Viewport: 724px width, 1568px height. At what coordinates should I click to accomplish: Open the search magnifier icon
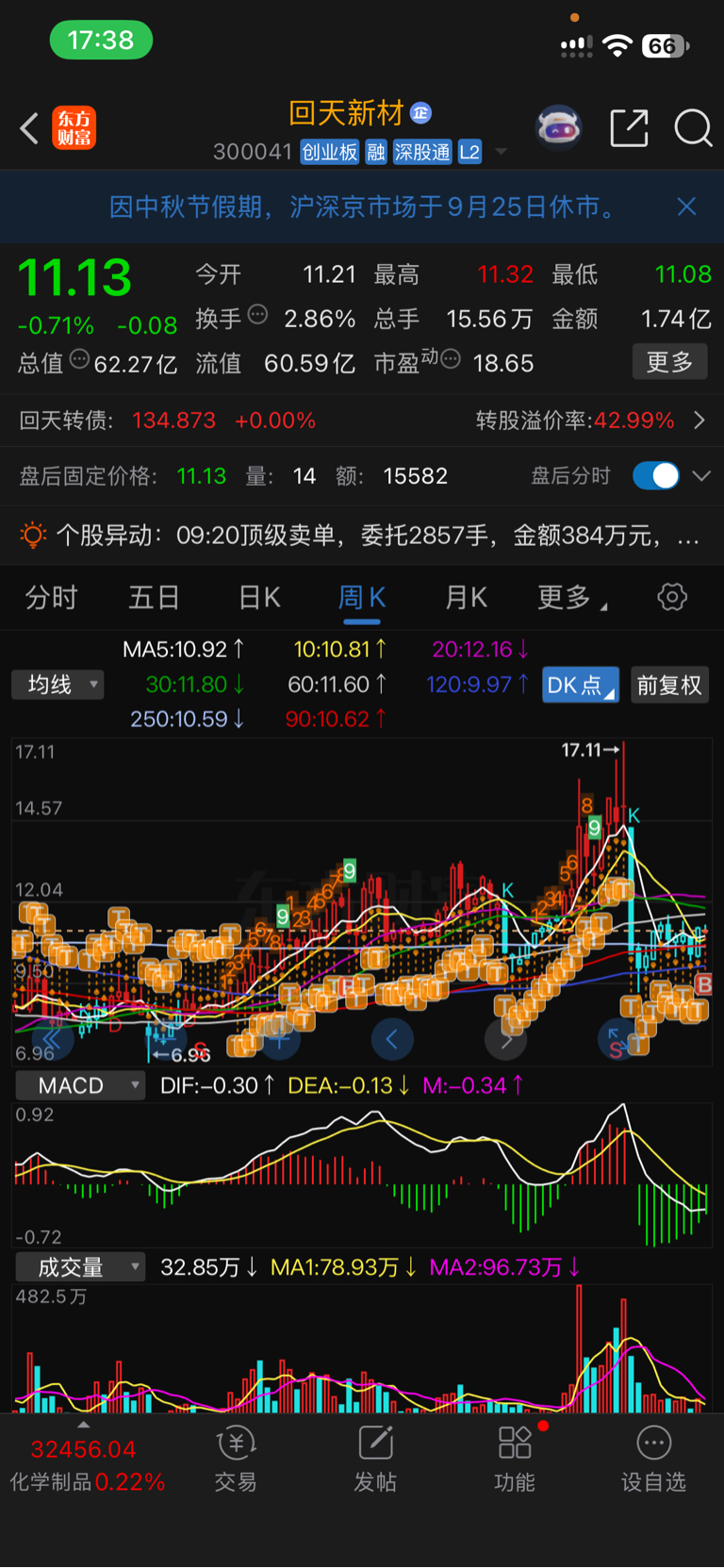(x=693, y=128)
